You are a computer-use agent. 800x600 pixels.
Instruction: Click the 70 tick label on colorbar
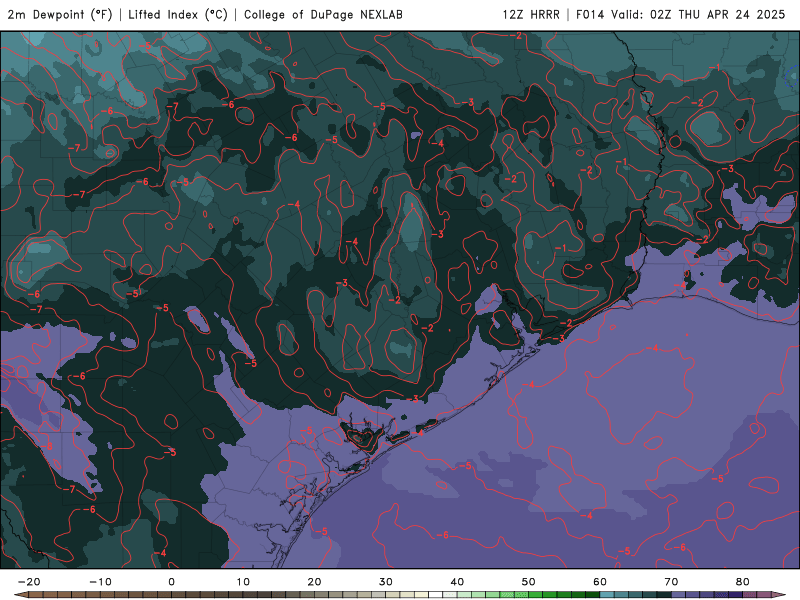point(671,582)
